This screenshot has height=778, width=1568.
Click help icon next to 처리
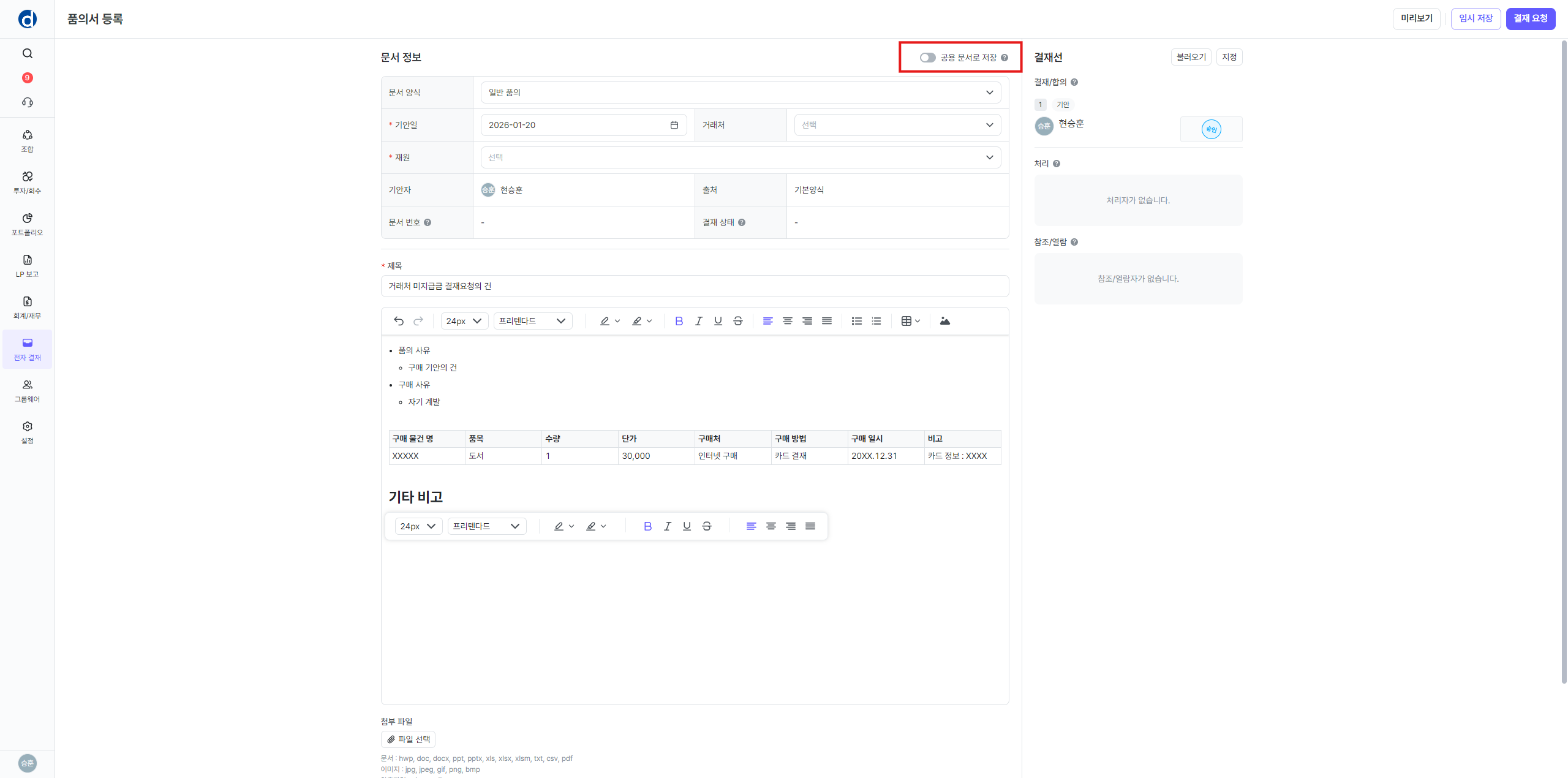pos(1057,164)
